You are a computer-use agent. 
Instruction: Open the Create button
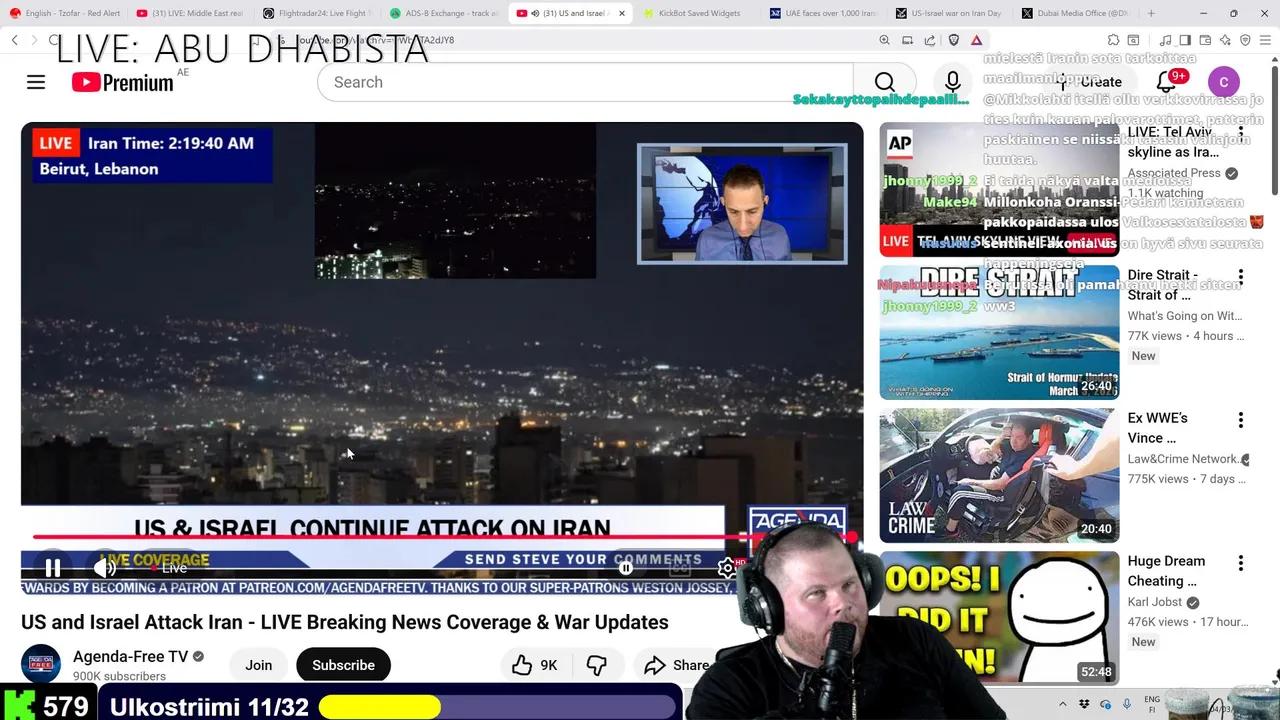tap(1092, 82)
